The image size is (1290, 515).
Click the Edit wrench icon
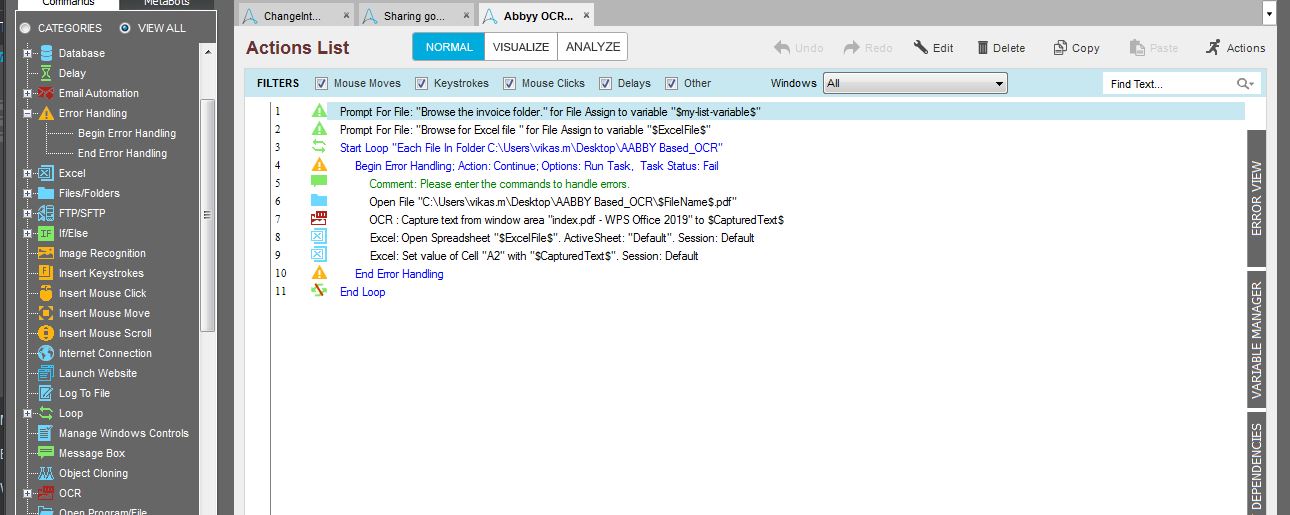(x=921, y=48)
